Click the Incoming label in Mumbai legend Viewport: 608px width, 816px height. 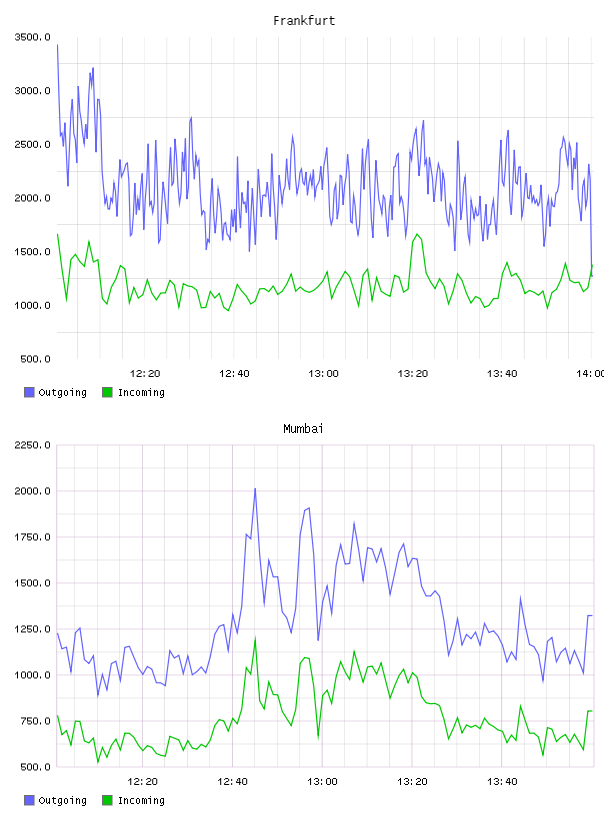141,801
